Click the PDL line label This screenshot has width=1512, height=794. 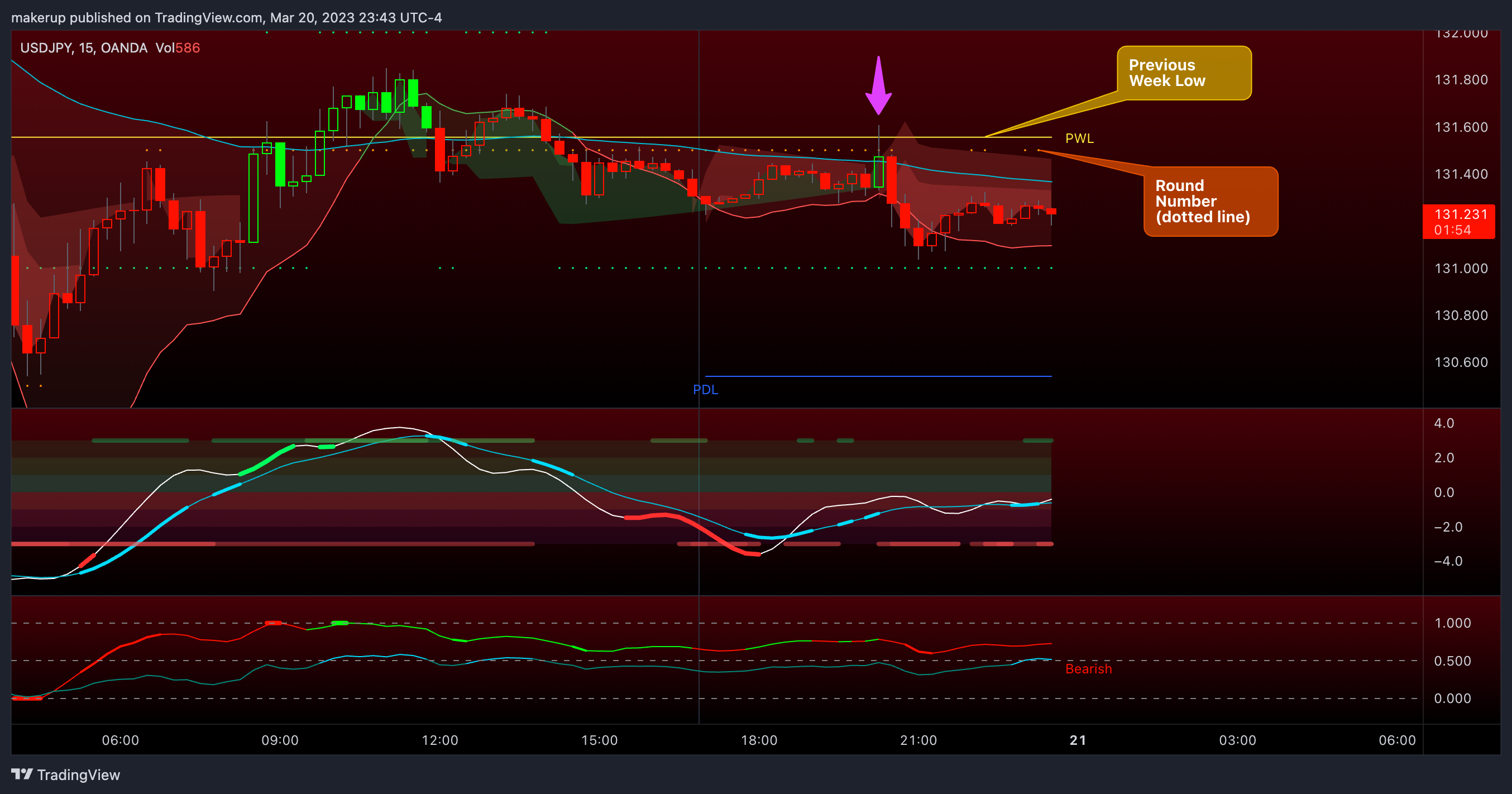click(706, 390)
